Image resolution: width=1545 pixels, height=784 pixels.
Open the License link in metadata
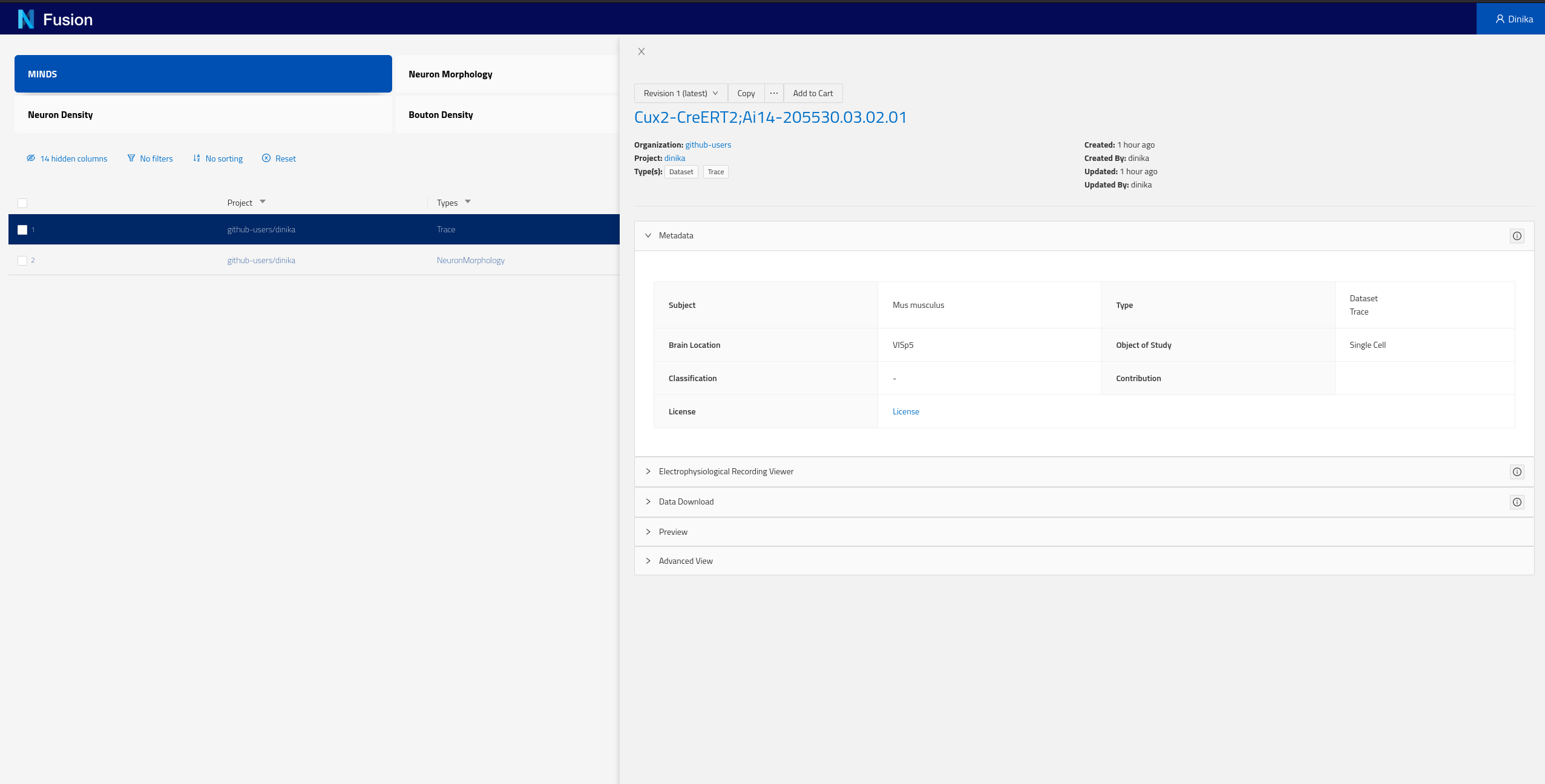[906, 411]
